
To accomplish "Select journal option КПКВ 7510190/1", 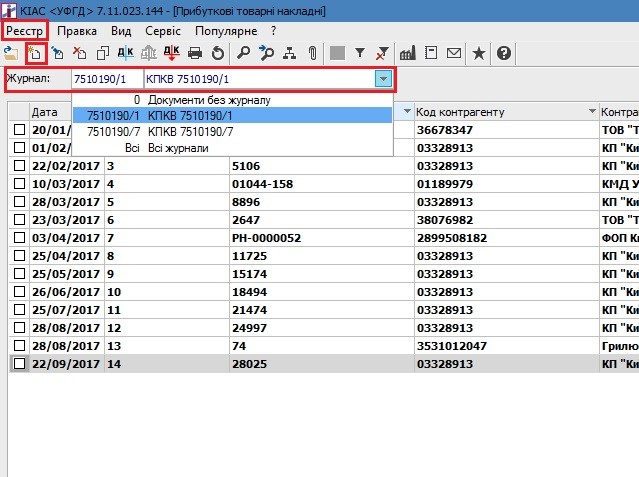I will (232, 116).
